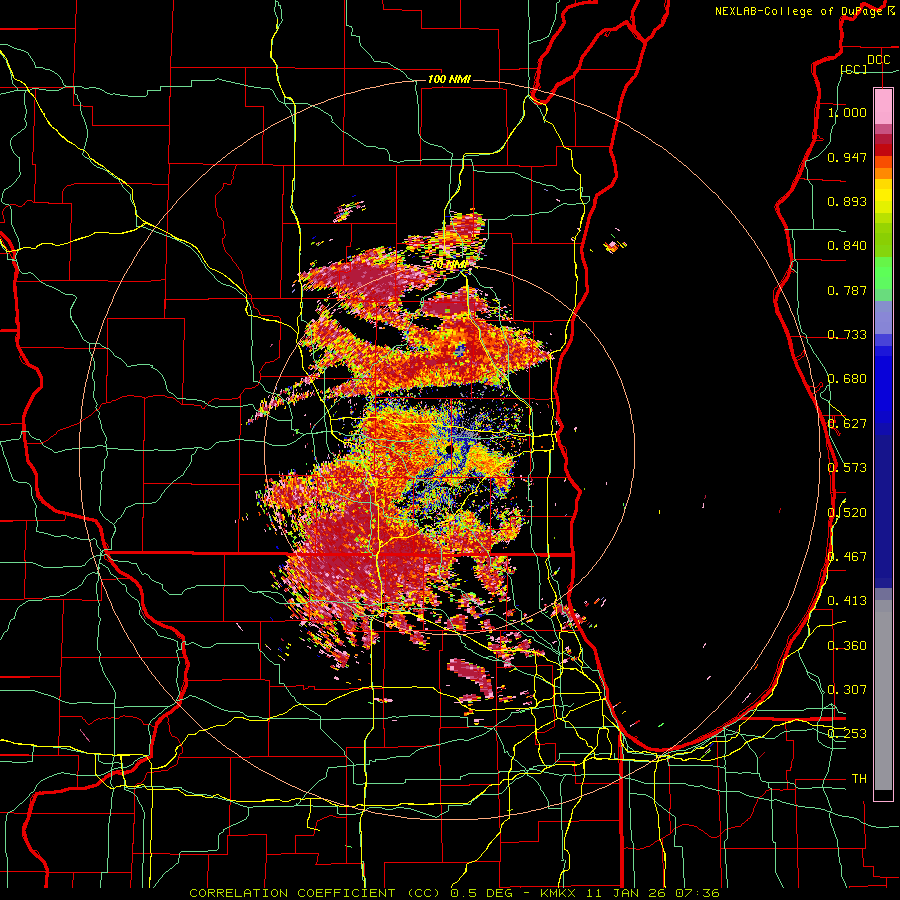Select the 0.467 scale value
Image resolution: width=900 pixels, height=900 pixels.
(x=847, y=557)
